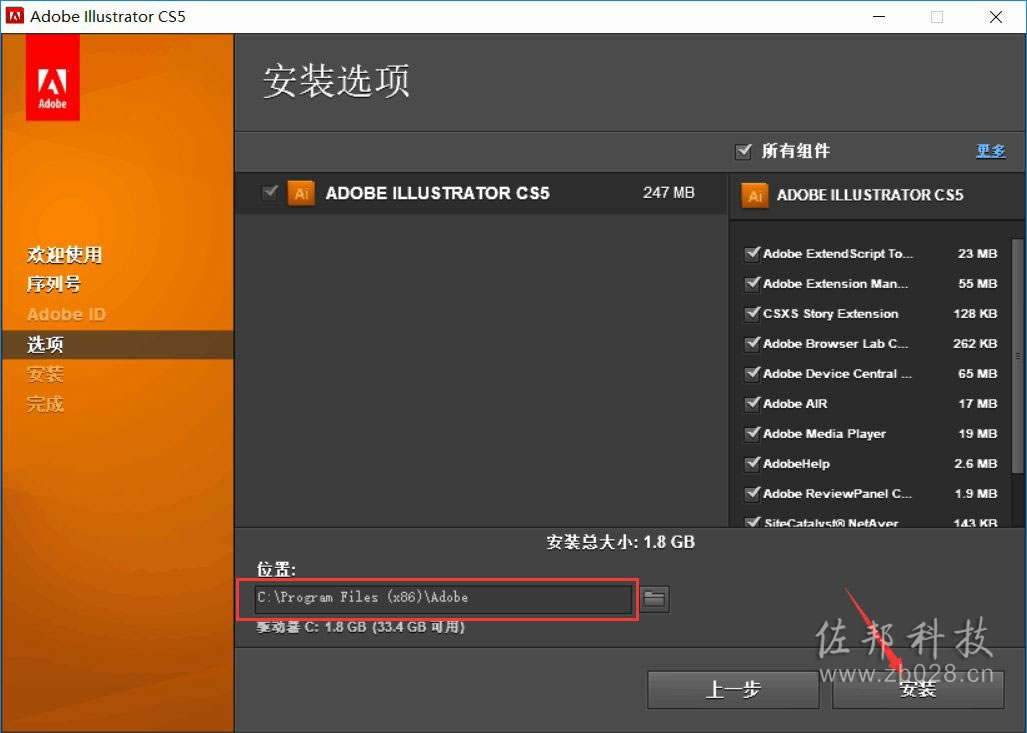
Task: Click the 65 MB size for Device Central
Action: pyautogui.click(x=977, y=374)
